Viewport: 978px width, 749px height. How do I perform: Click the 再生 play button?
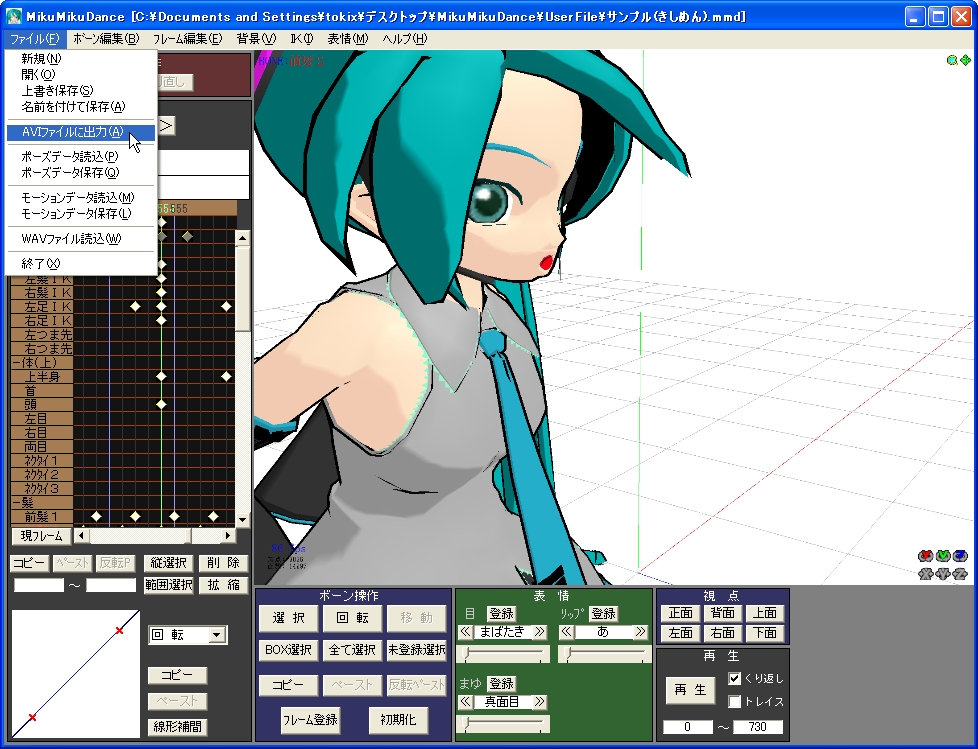[x=690, y=690]
